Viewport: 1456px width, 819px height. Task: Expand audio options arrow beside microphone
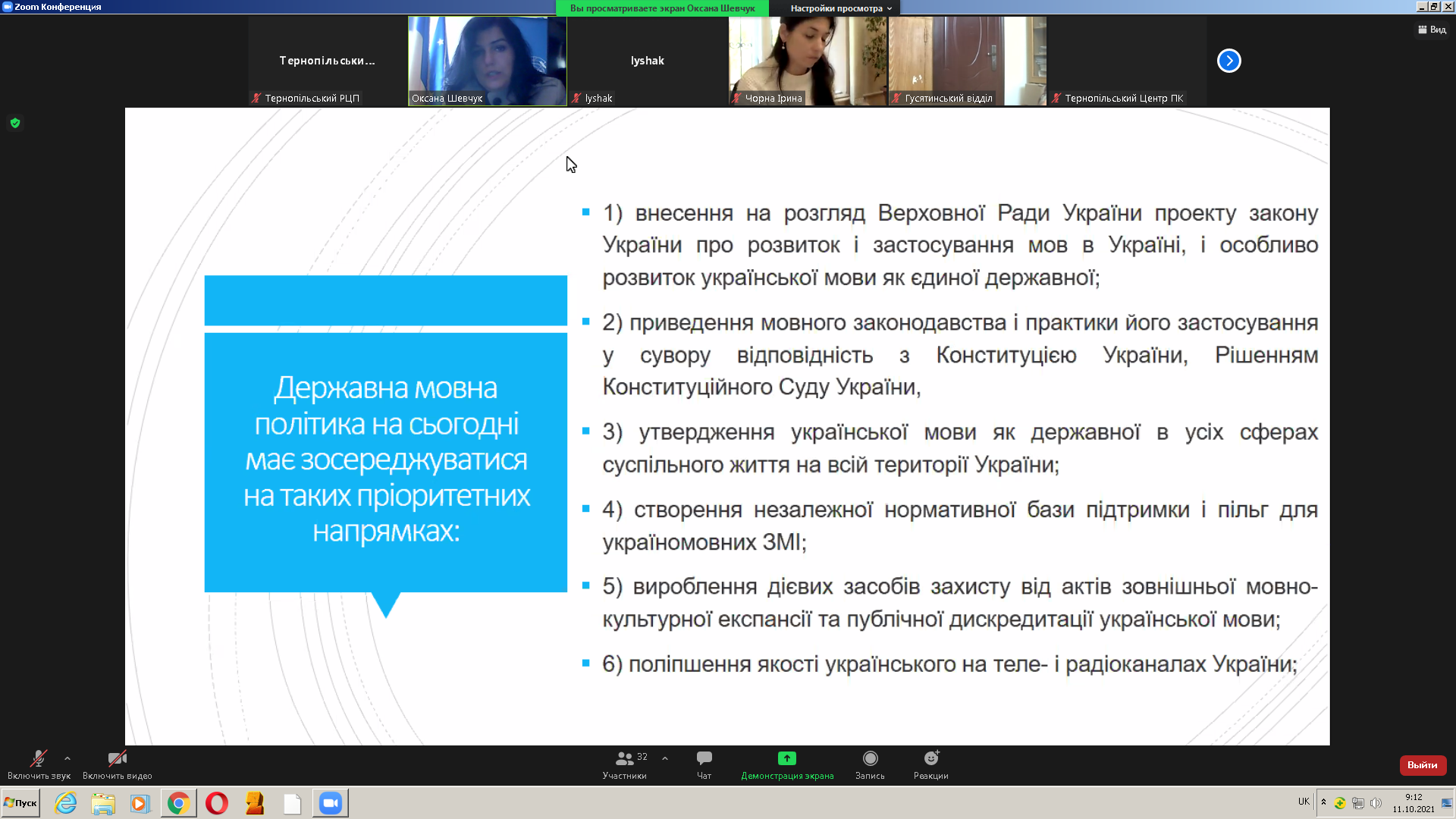[x=67, y=758]
